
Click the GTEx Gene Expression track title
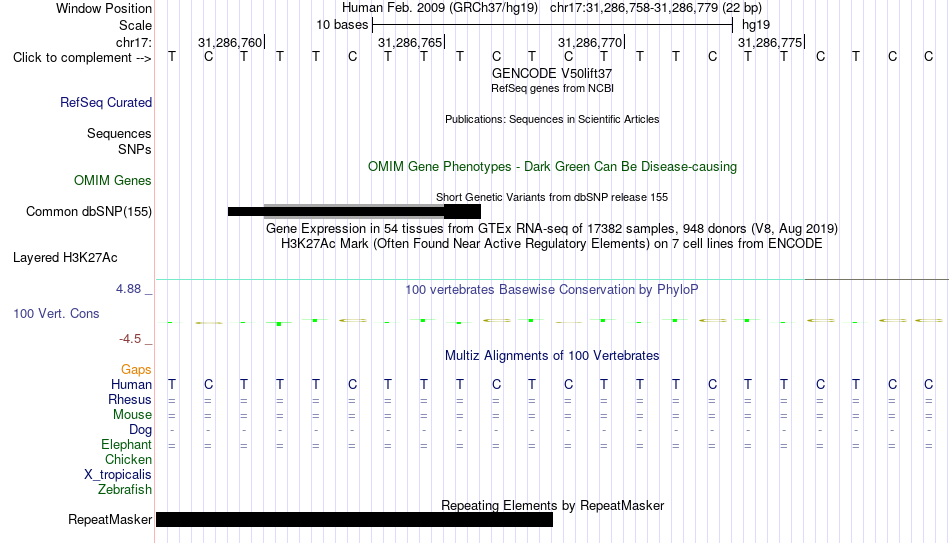point(552,228)
